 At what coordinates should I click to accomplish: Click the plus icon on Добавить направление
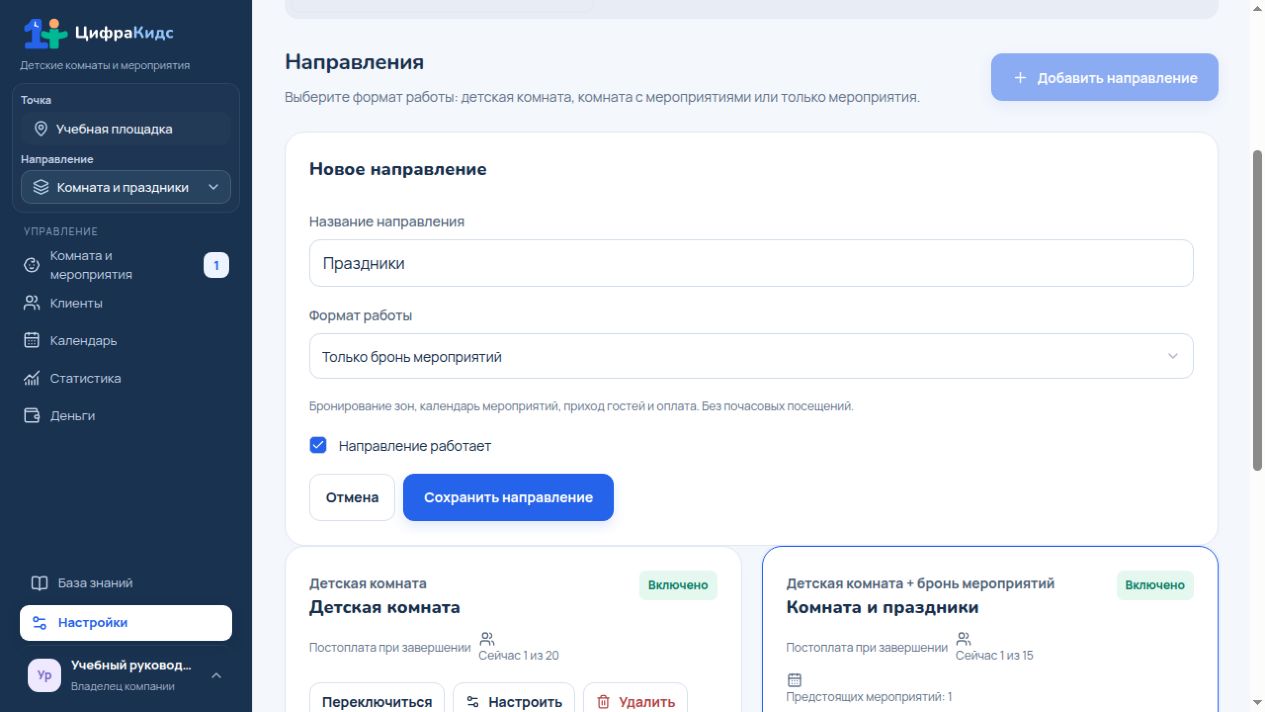1020,77
